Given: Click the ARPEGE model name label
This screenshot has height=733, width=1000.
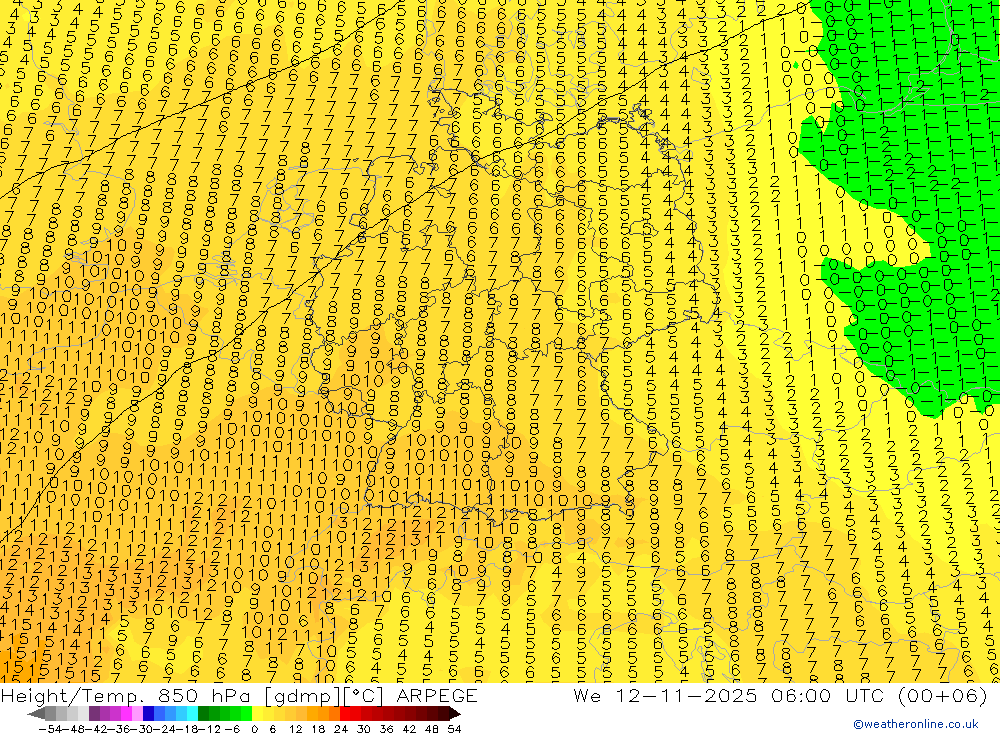Looking at the screenshot, I should click(437, 695).
